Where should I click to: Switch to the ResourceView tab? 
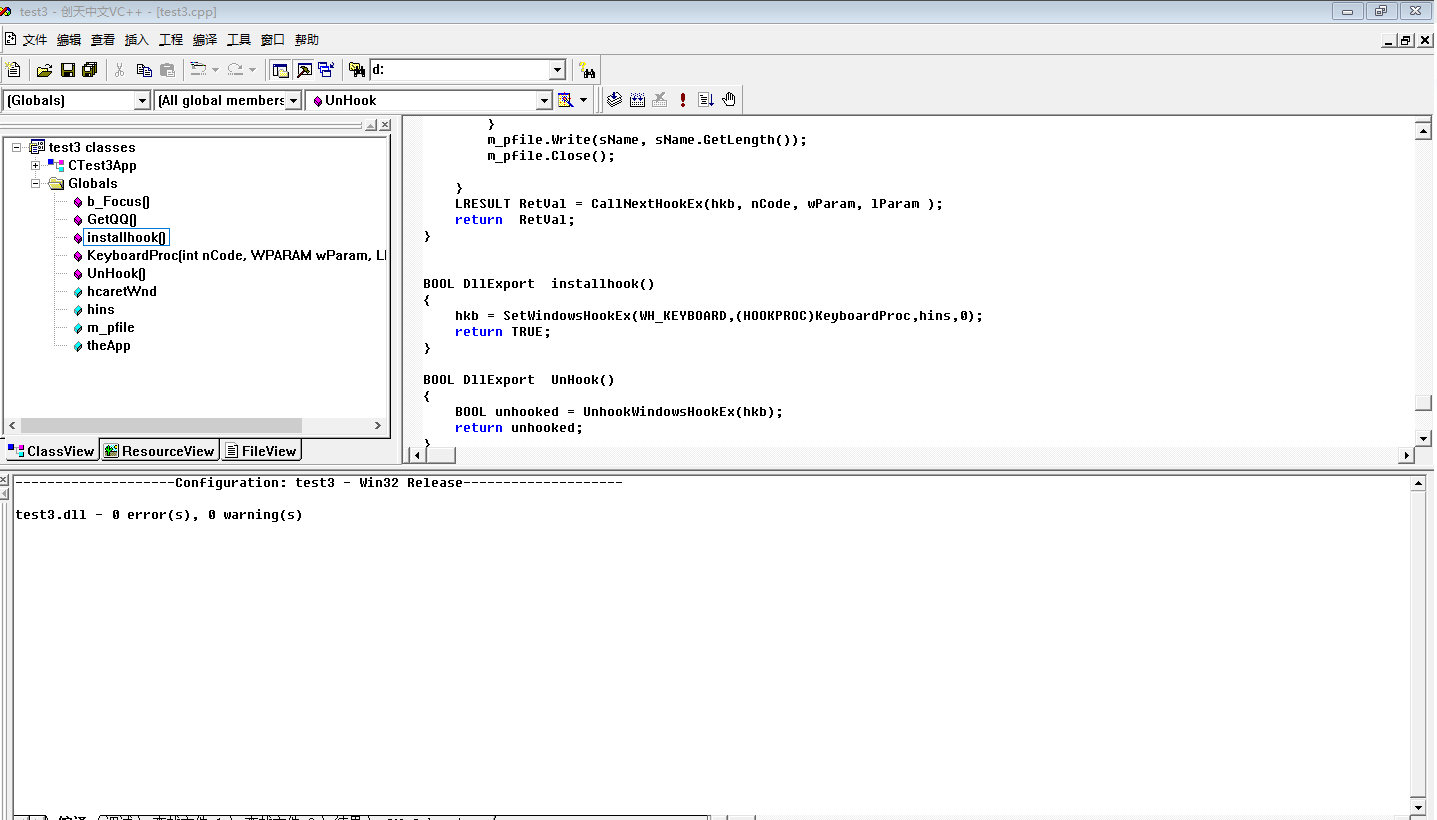[x=159, y=451]
